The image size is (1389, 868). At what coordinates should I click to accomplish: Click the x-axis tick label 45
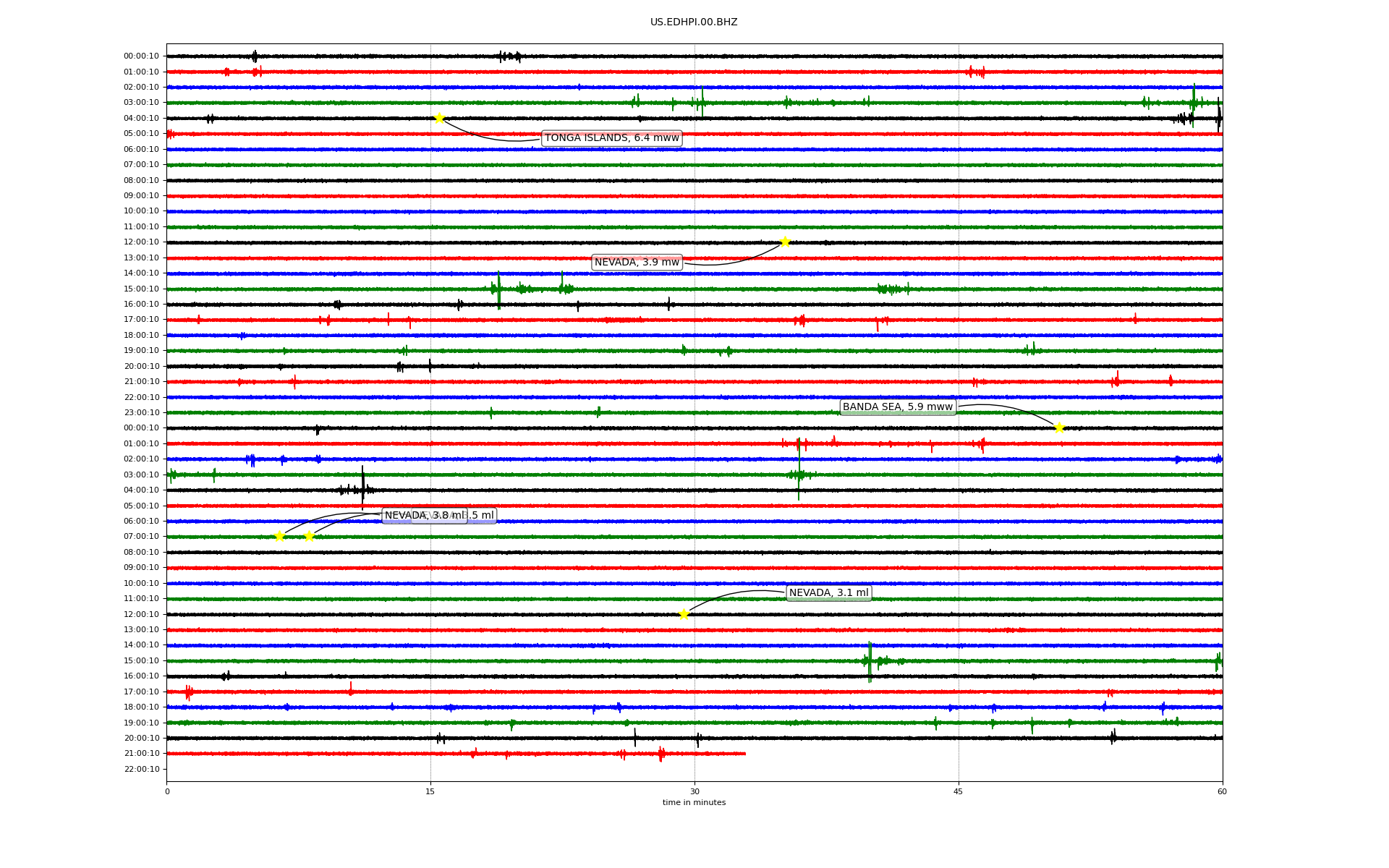pos(959,791)
